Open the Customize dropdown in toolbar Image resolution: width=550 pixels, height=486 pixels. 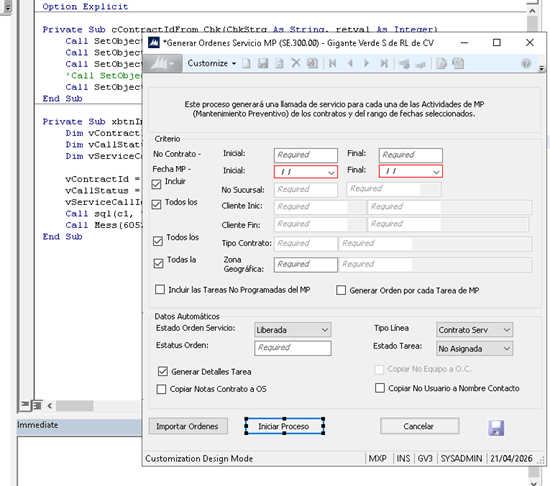[x=212, y=63]
